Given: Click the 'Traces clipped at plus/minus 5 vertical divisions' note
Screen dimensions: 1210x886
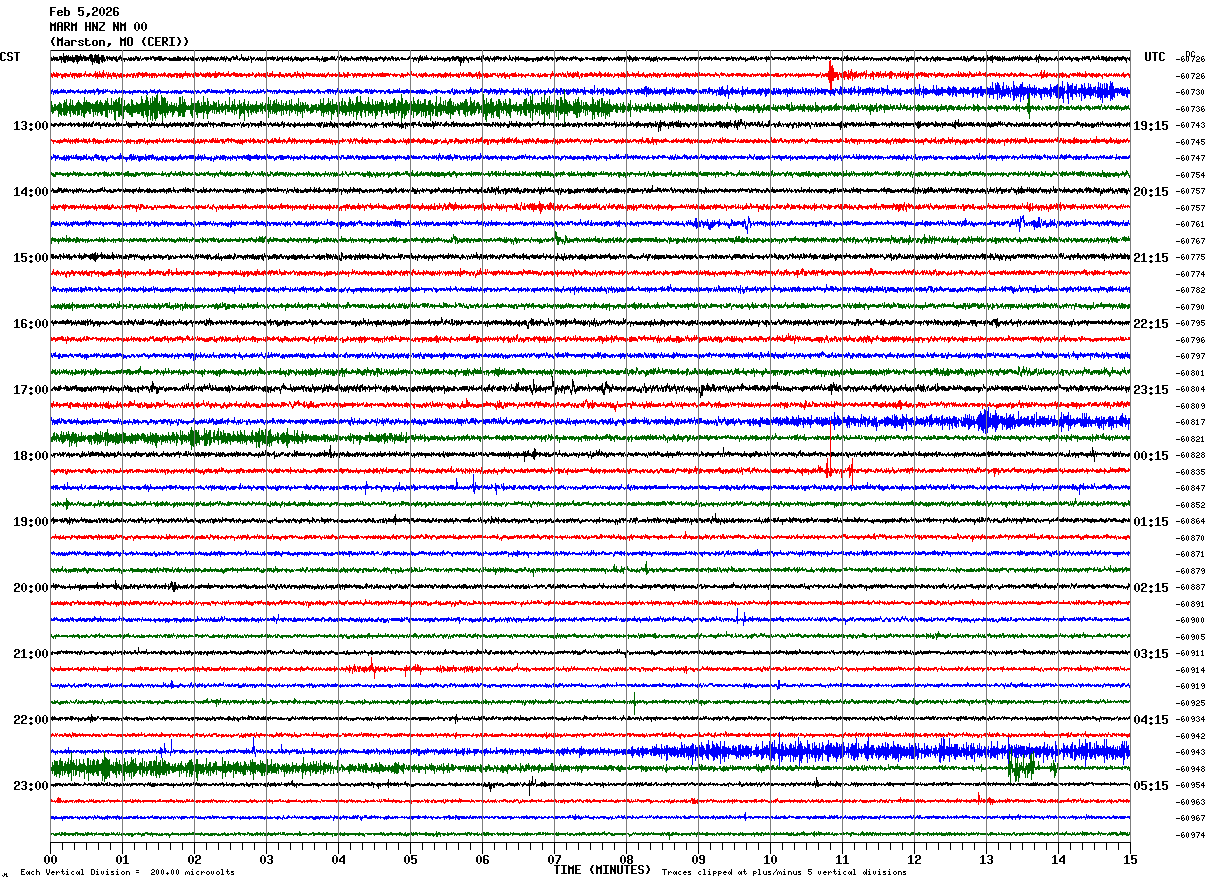Looking at the screenshot, I should coord(784,872).
